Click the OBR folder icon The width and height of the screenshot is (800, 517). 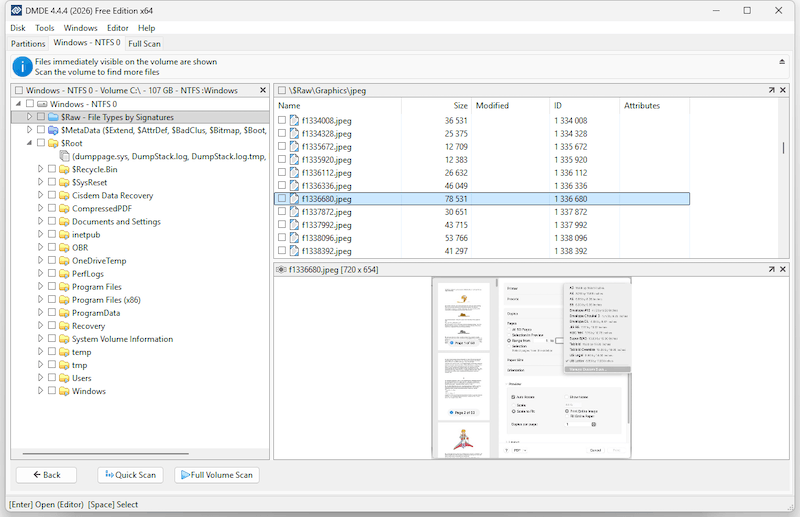pyautogui.click(x=64, y=248)
